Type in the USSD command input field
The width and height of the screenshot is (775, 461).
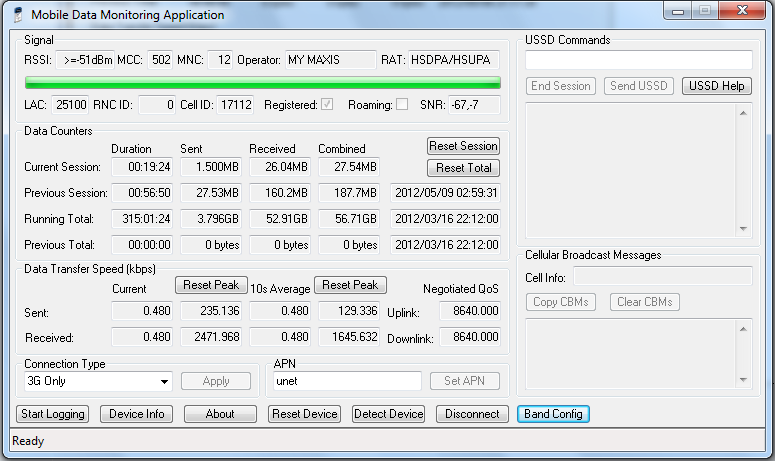(x=638, y=60)
